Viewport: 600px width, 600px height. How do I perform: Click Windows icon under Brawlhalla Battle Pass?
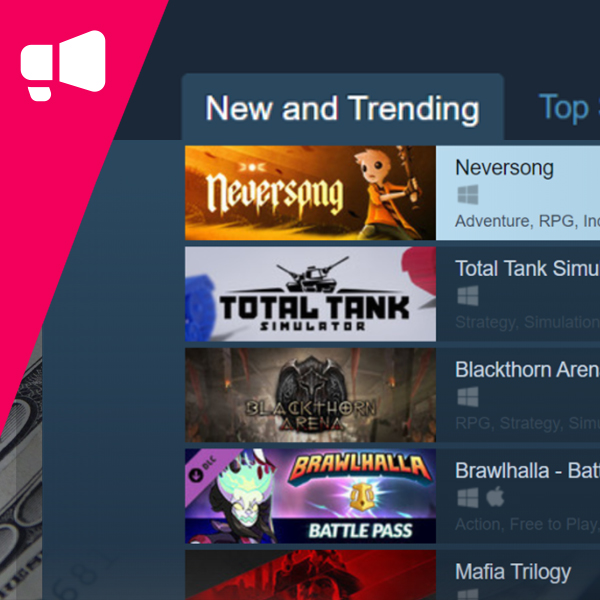(x=468, y=497)
